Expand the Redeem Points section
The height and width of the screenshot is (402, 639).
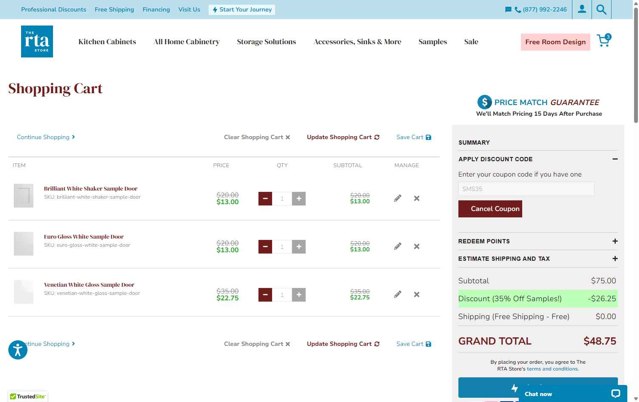(615, 241)
